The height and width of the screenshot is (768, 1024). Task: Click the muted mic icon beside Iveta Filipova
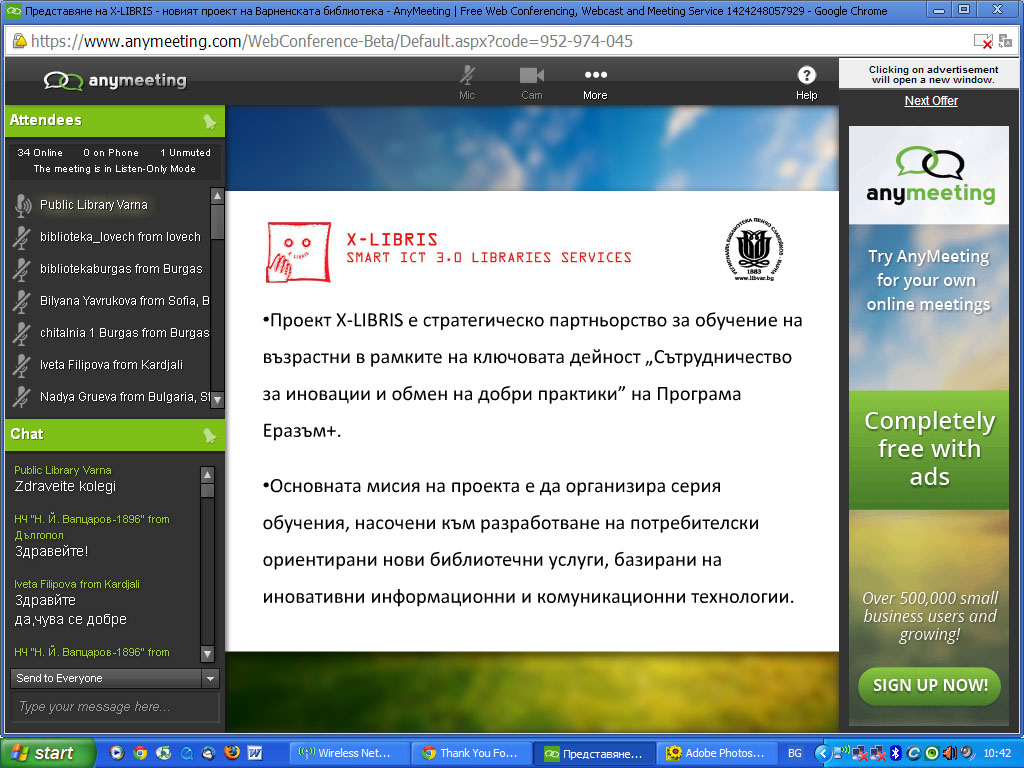coord(22,365)
